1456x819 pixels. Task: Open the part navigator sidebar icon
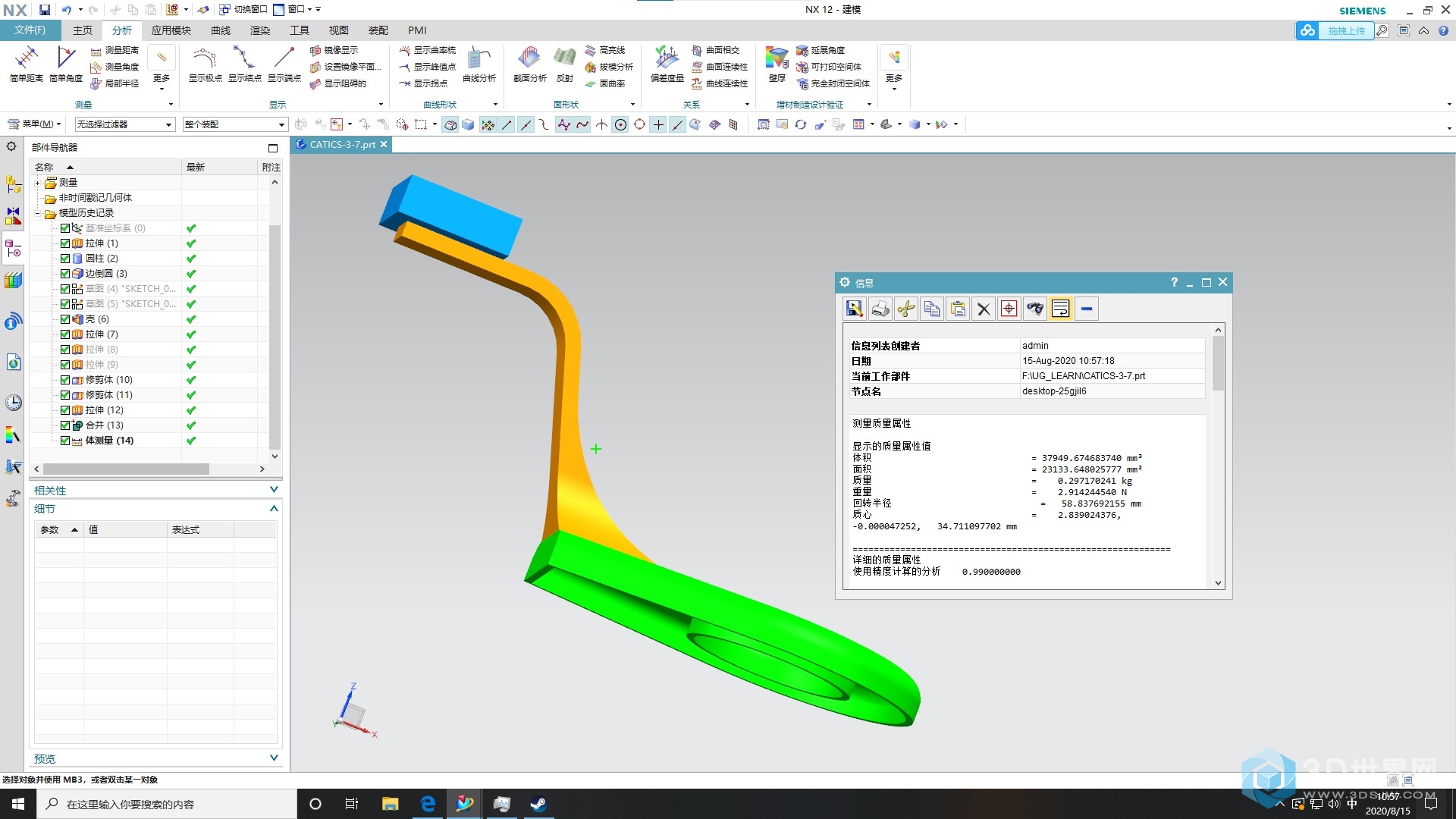click(13, 248)
